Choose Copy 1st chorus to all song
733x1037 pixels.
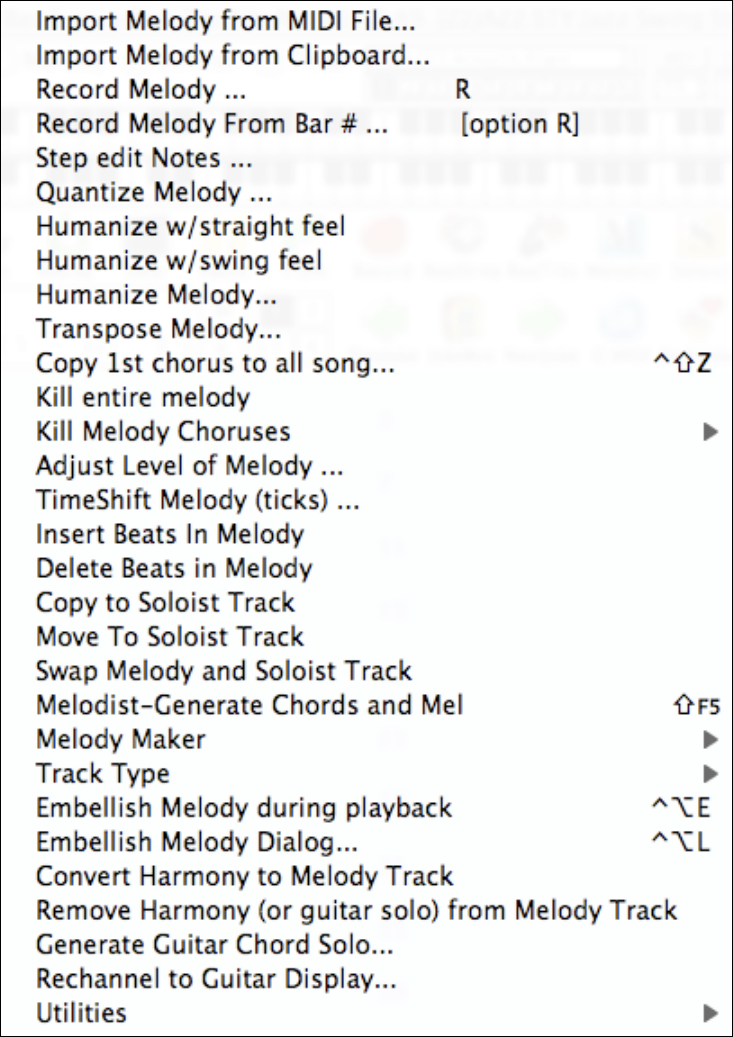[215, 364]
